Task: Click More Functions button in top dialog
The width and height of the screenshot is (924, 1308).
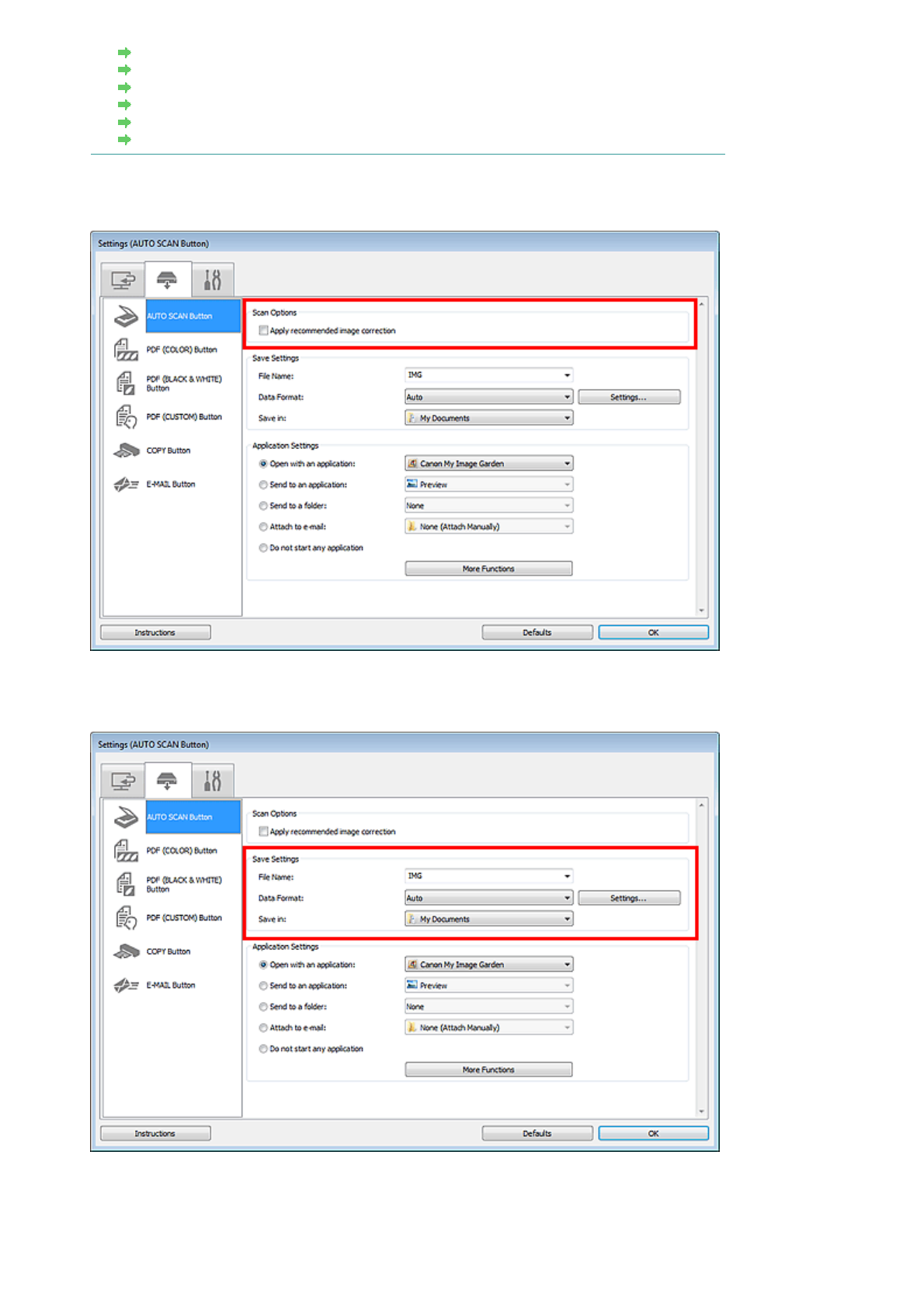Action: 488,569
